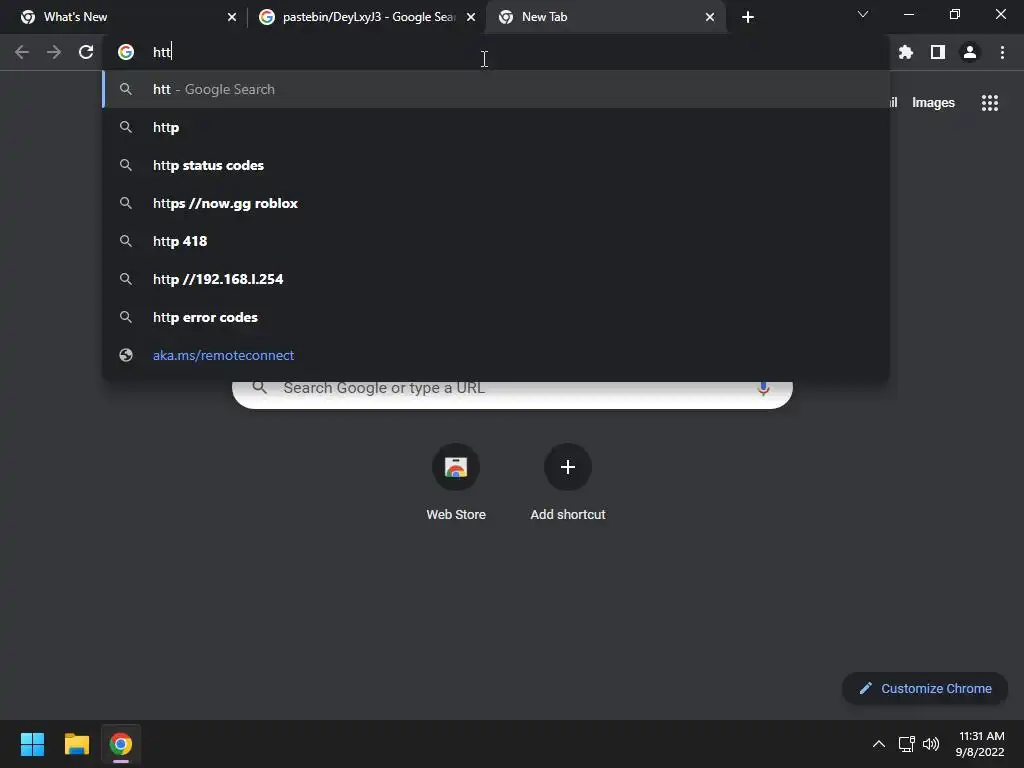
Task: Click the magnifier icon in the Google search box
Action: (x=260, y=388)
